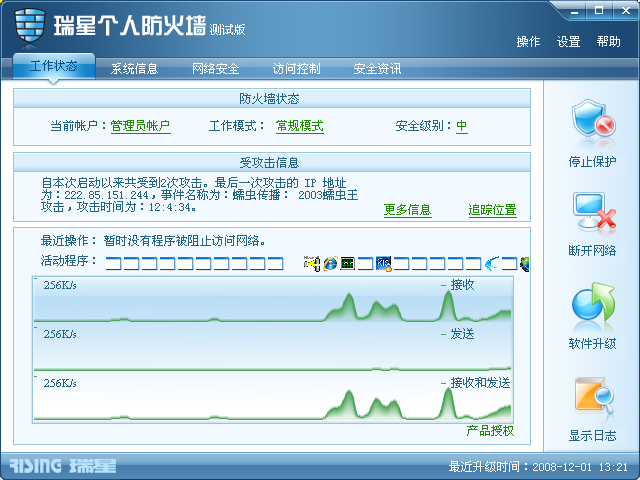The image size is (640, 480).
Task: Select the task manager graph icon in active programs
Action: coord(347,263)
